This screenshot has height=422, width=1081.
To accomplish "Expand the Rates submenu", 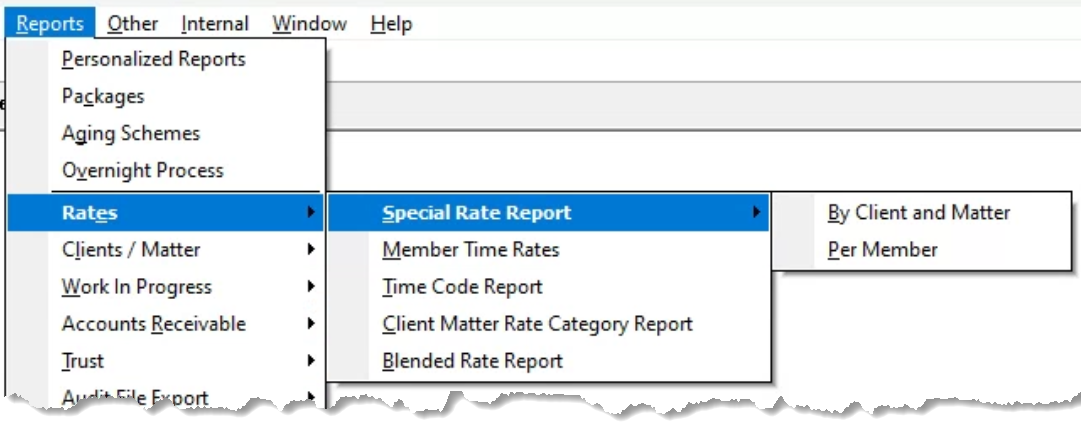I will pyautogui.click(x=165, y=212).
